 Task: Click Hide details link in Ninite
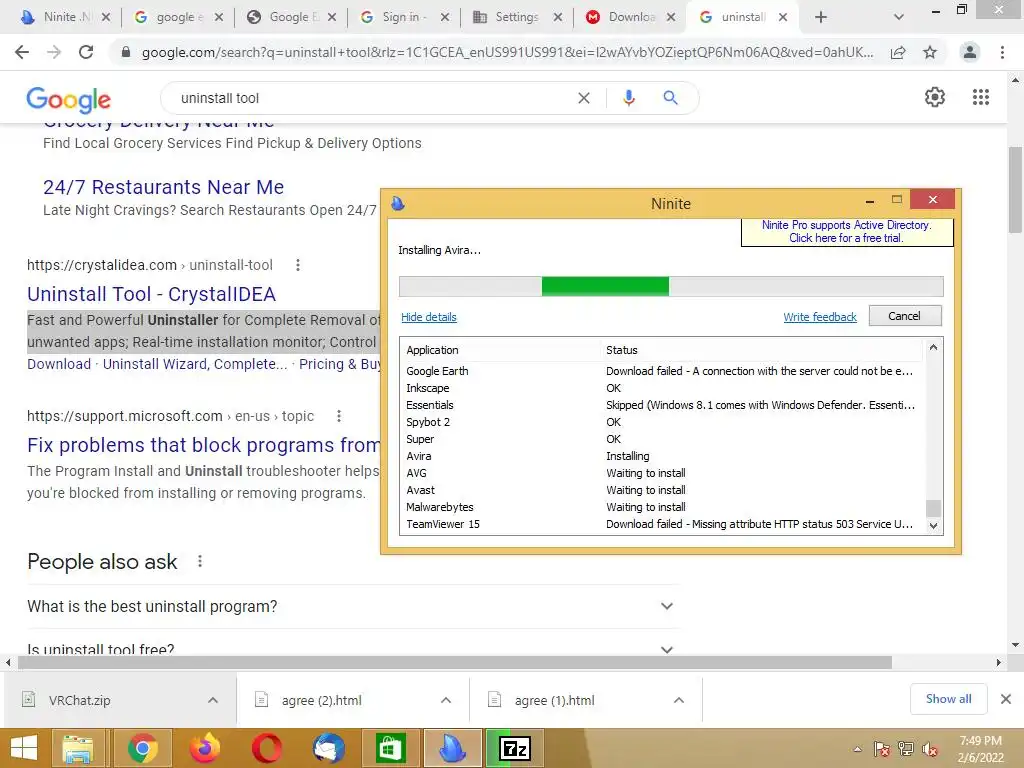point(428,317)
